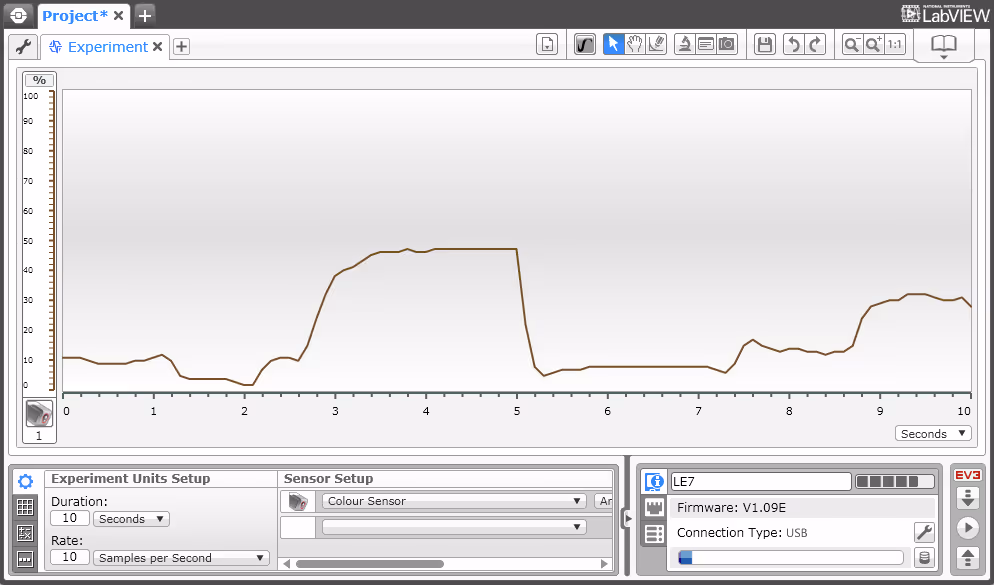Click the Experiment Units Setup header

[131, 479]
